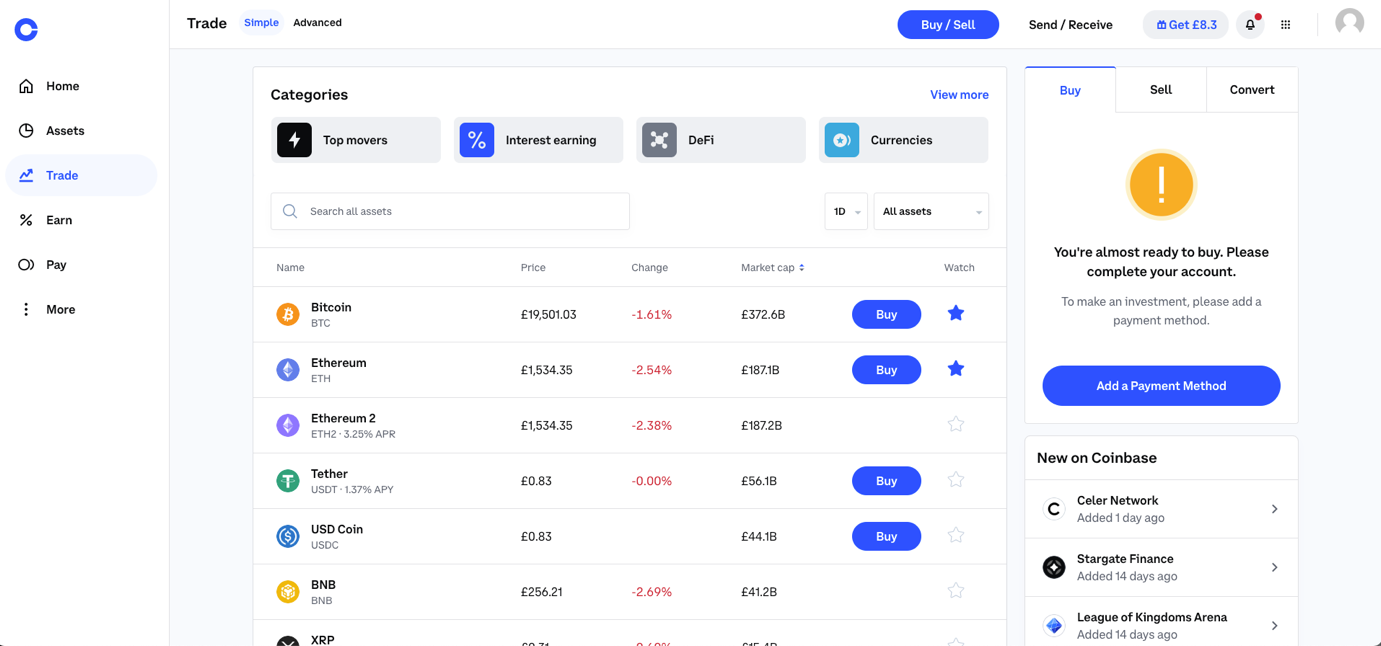Add Tether to watchlist
Viewport: 1381px width, 646px height.
[956, 480]
